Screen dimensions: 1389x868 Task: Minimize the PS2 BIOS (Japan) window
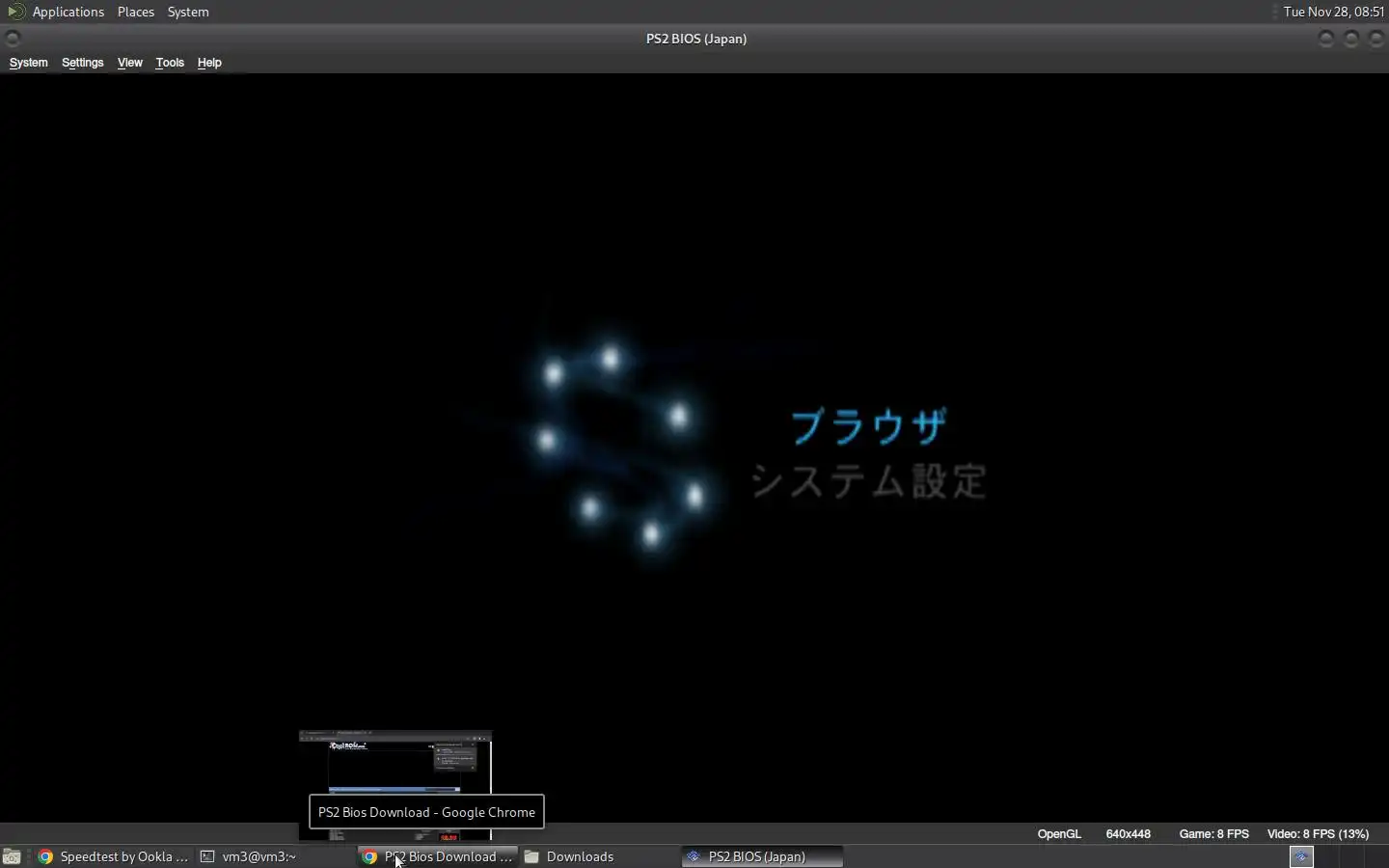(1326, 39)
